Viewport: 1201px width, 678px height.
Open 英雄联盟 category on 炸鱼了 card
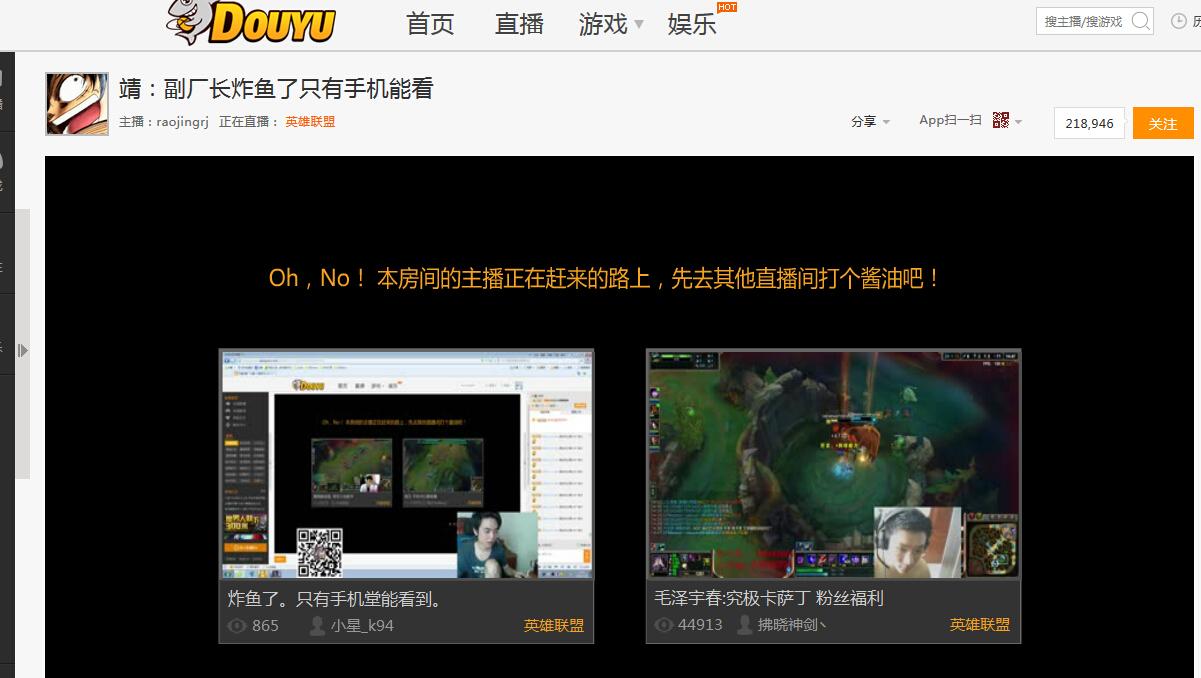coord(554,626)
